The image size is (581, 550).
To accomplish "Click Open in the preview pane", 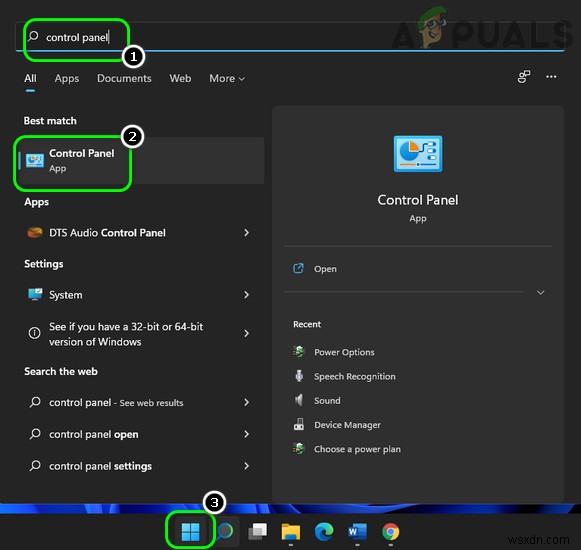I will point(325,269).
